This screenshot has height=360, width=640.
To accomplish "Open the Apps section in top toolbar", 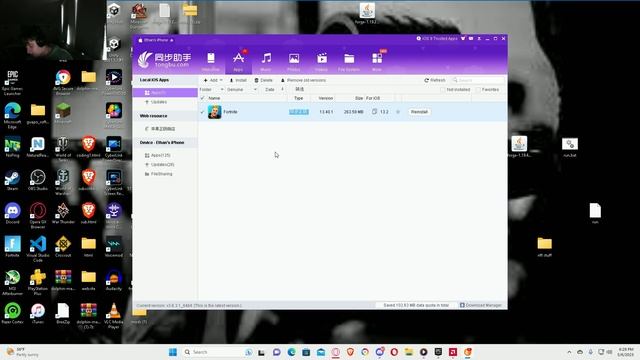I will click(x=238, y=61).
